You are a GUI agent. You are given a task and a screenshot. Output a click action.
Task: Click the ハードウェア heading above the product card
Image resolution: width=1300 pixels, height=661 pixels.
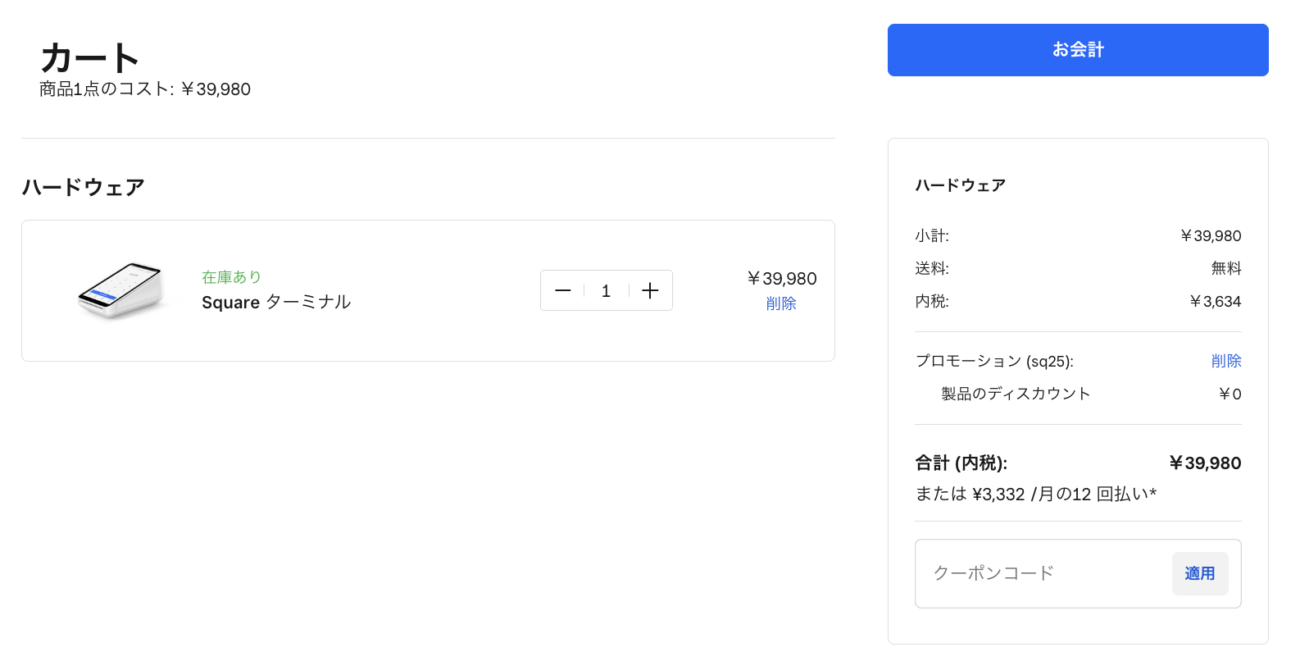coord(83,187)
